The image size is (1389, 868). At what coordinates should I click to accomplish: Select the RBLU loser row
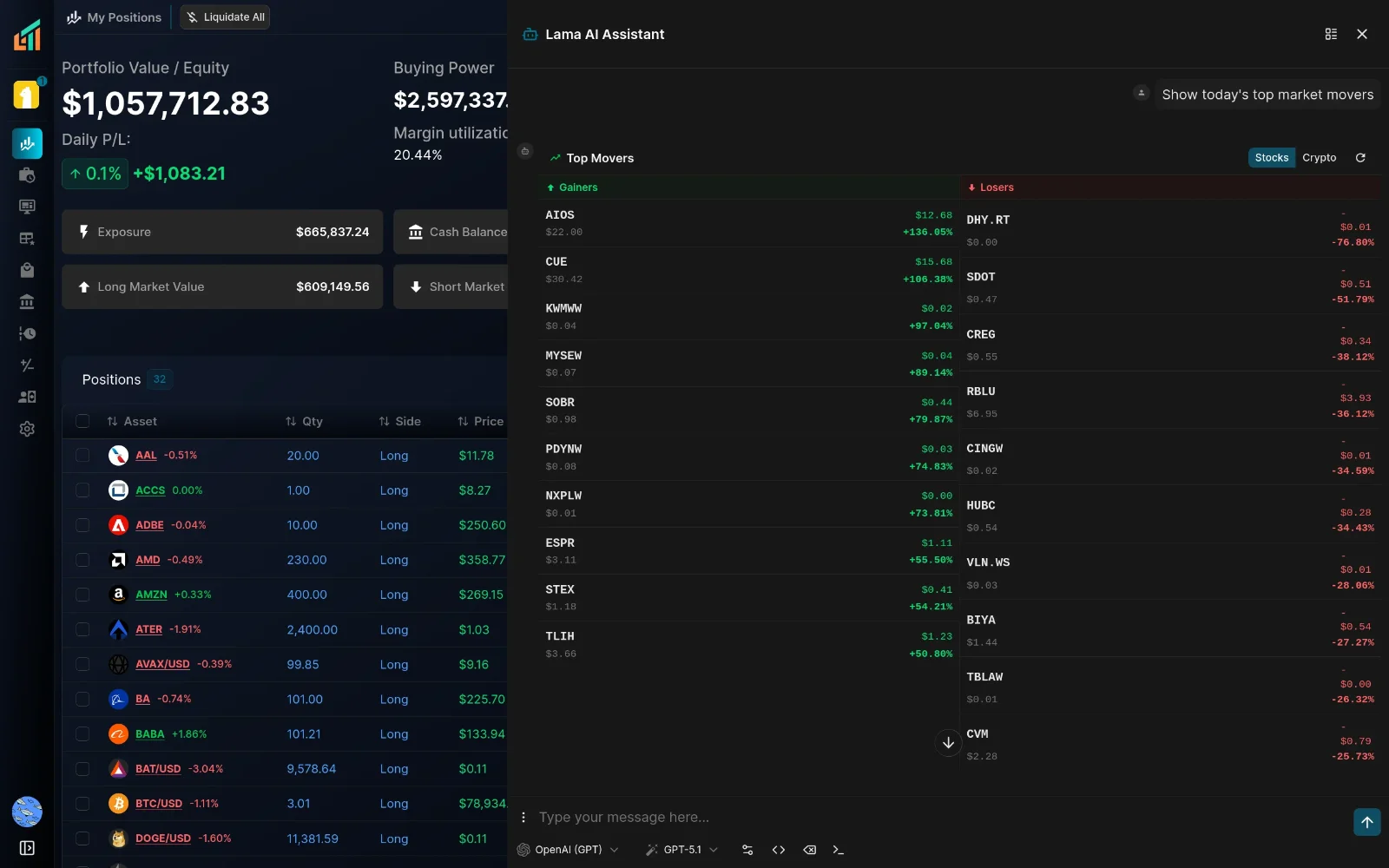coord(1170,400)
